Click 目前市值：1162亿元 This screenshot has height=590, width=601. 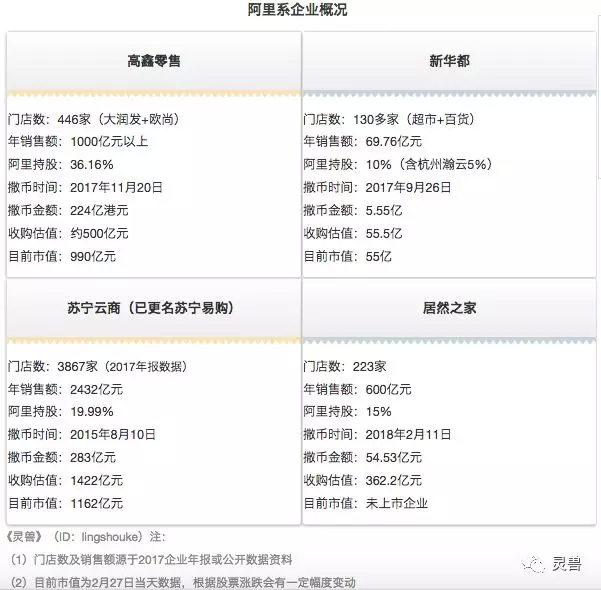click(65, 504)
